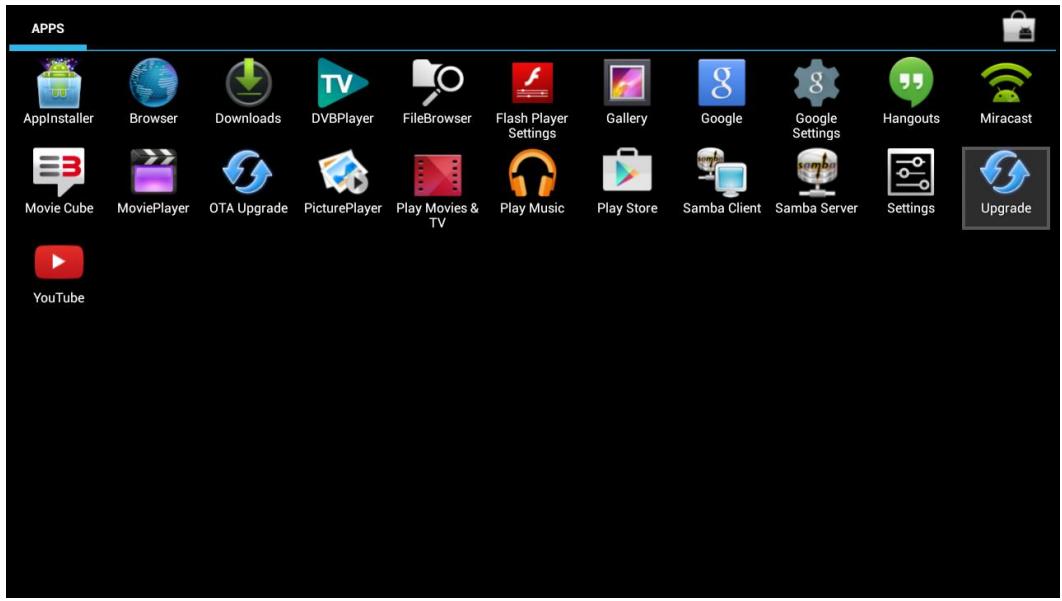Open PicturePlayer
The width and height of the screenshot is (1062, 601).
pyautogui.click(x=343, y=182)
